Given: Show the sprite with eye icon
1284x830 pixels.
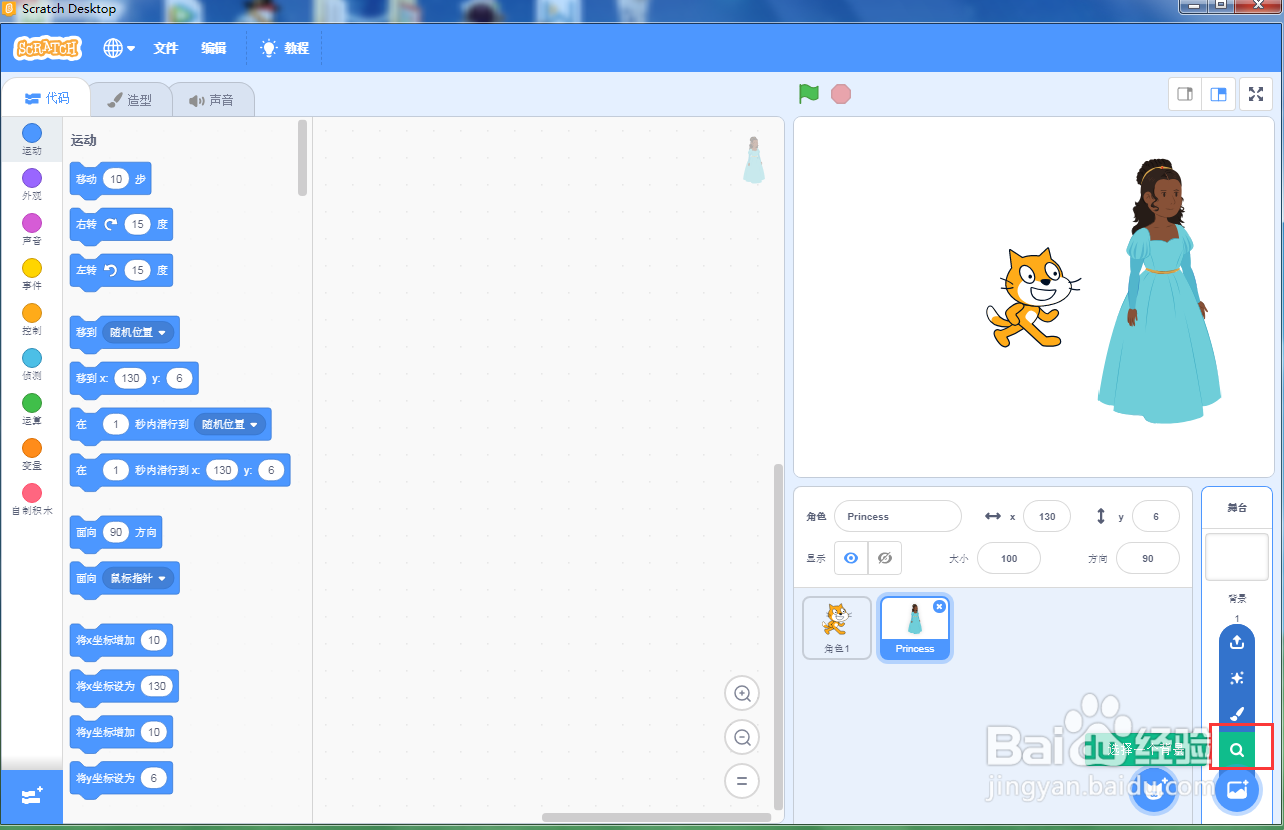Looking at the screenshot, I should (851, 558).
